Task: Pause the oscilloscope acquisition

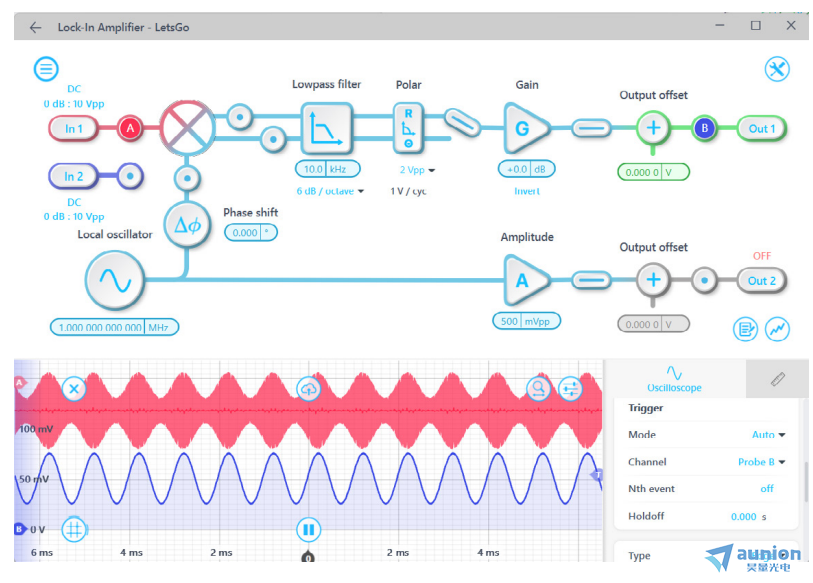Action: pos(309,530)
